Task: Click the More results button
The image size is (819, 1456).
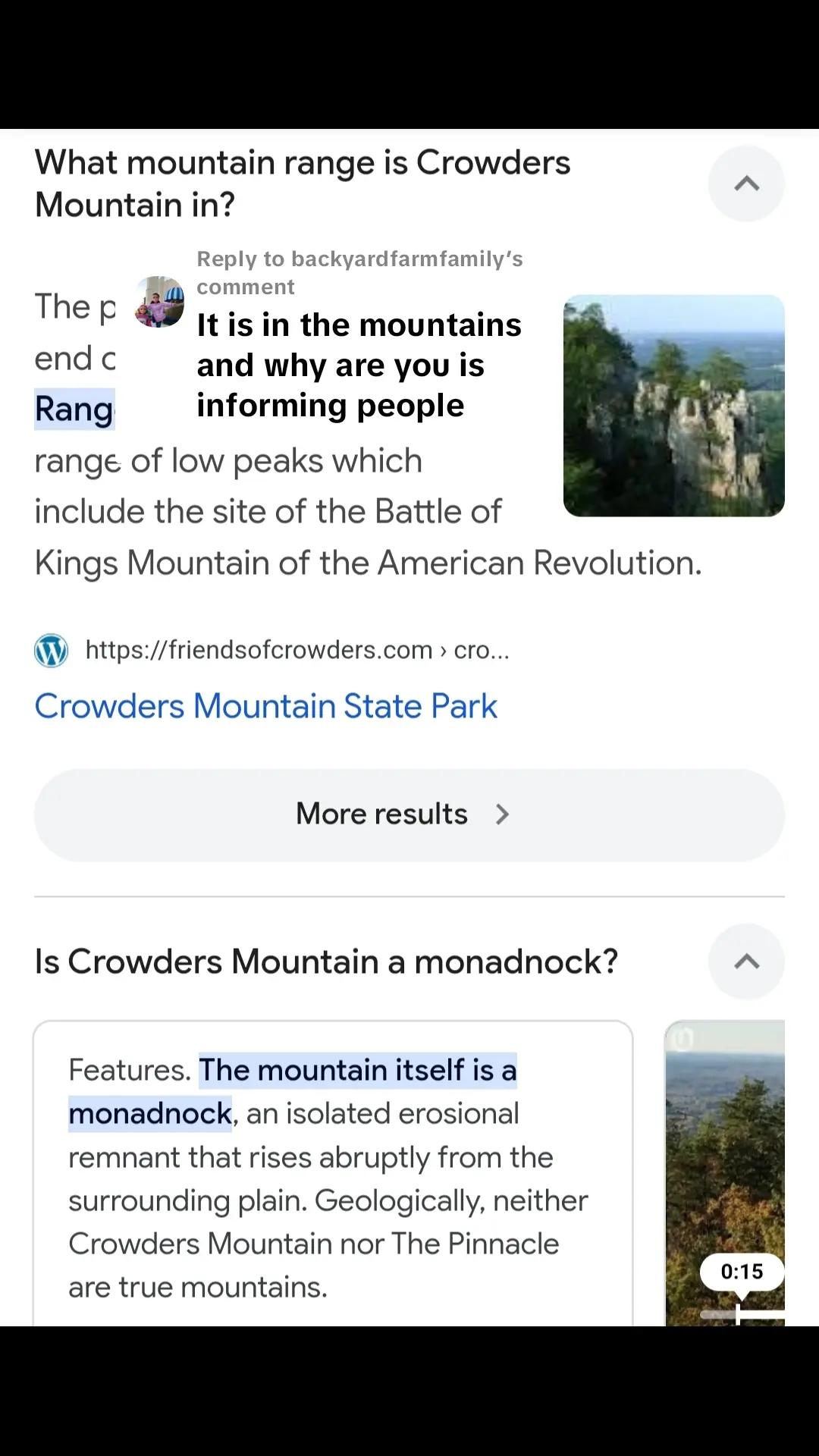Action: [x=409, y=815]
